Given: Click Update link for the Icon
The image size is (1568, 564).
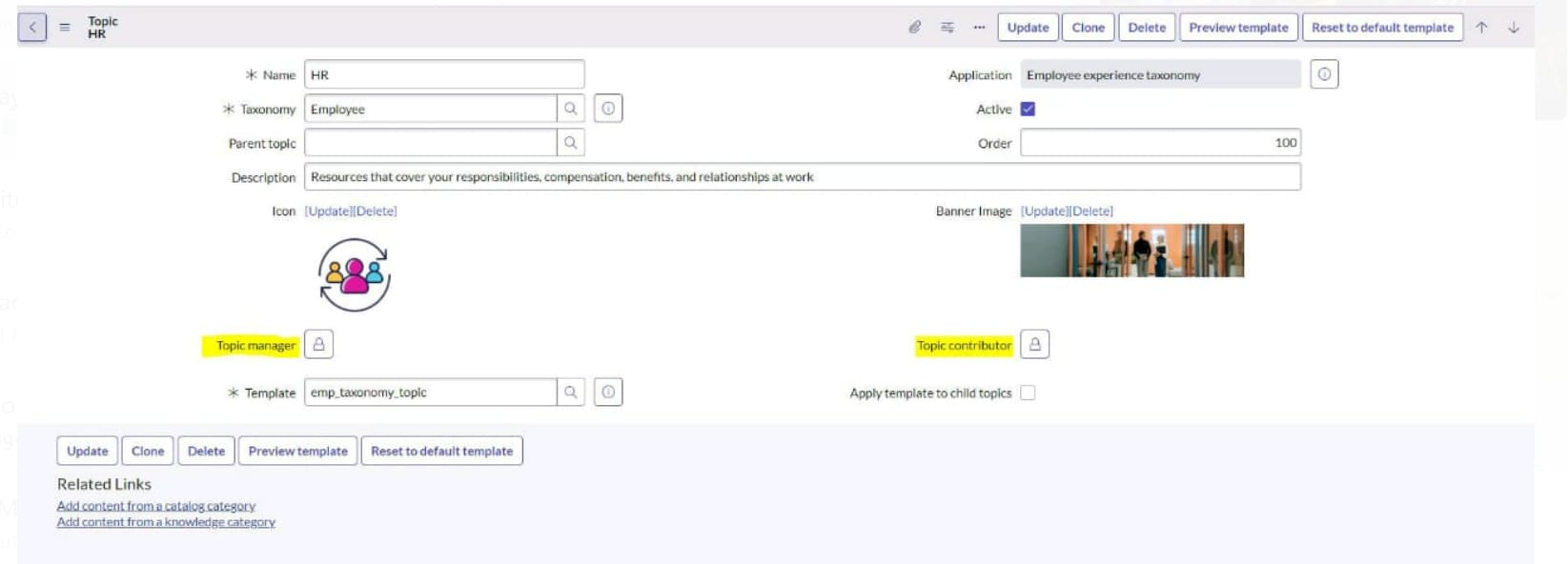Looking at the screenshot, I should pyautogui.click(x=328, y=211).
